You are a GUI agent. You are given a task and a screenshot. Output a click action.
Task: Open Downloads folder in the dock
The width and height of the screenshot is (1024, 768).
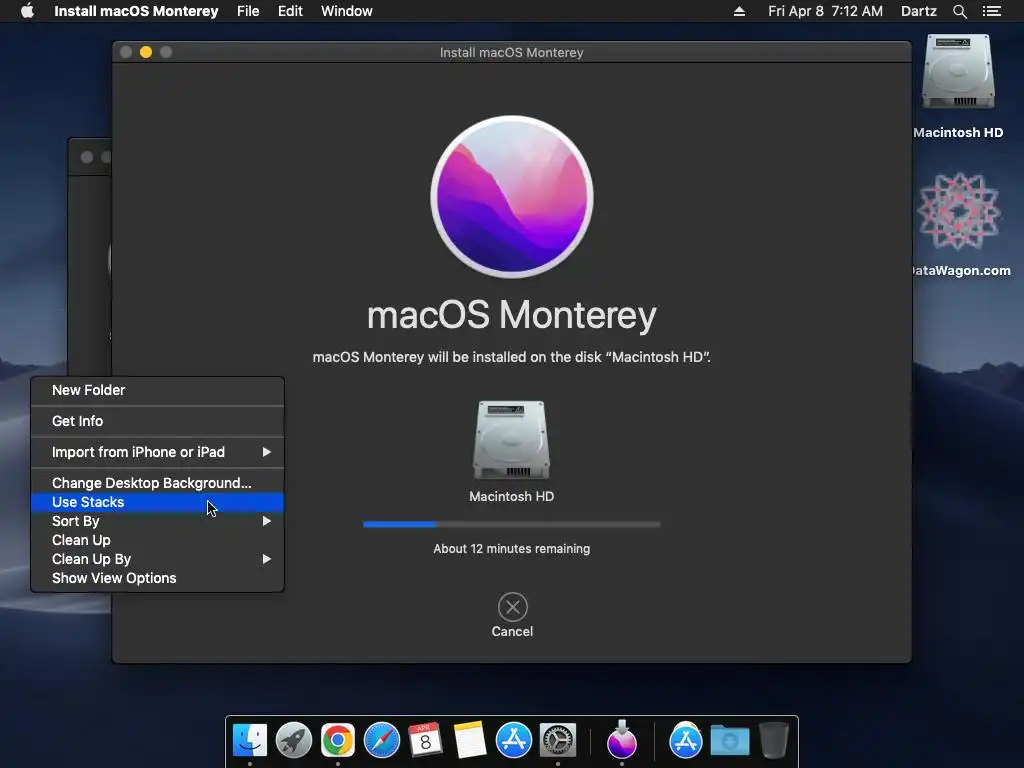click(x=729, y=740)
